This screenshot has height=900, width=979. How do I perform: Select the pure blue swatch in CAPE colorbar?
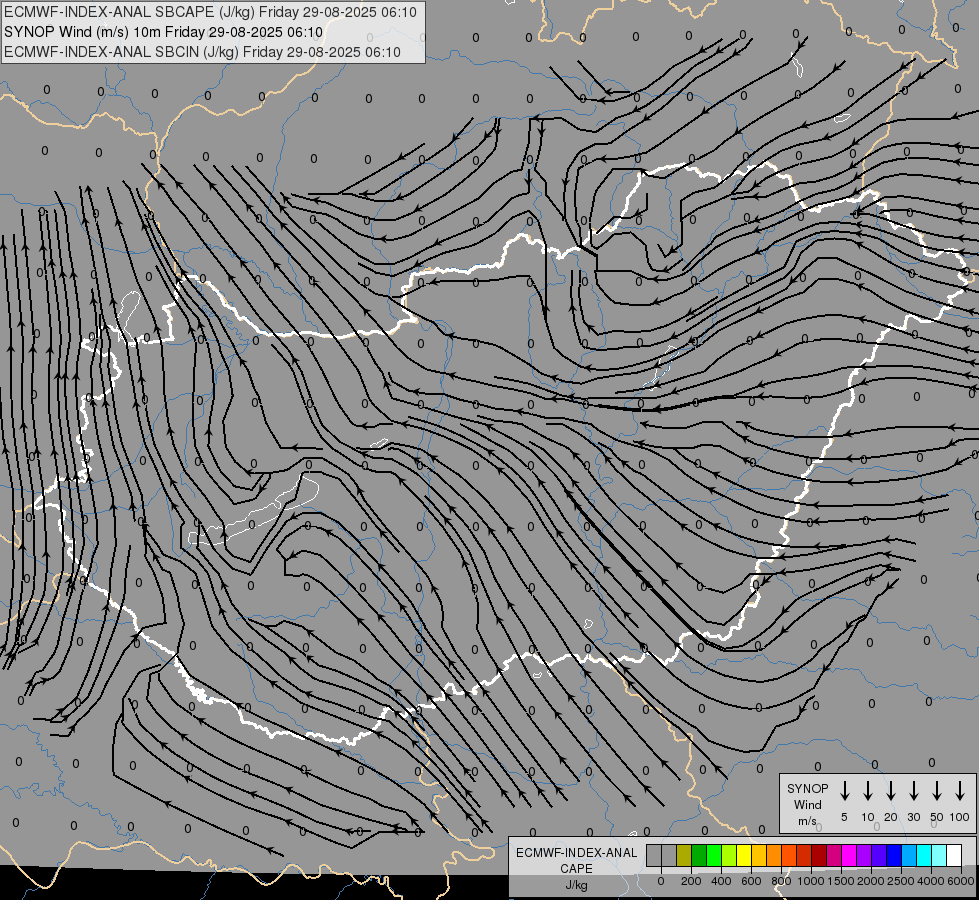click(x=893, y=855)
